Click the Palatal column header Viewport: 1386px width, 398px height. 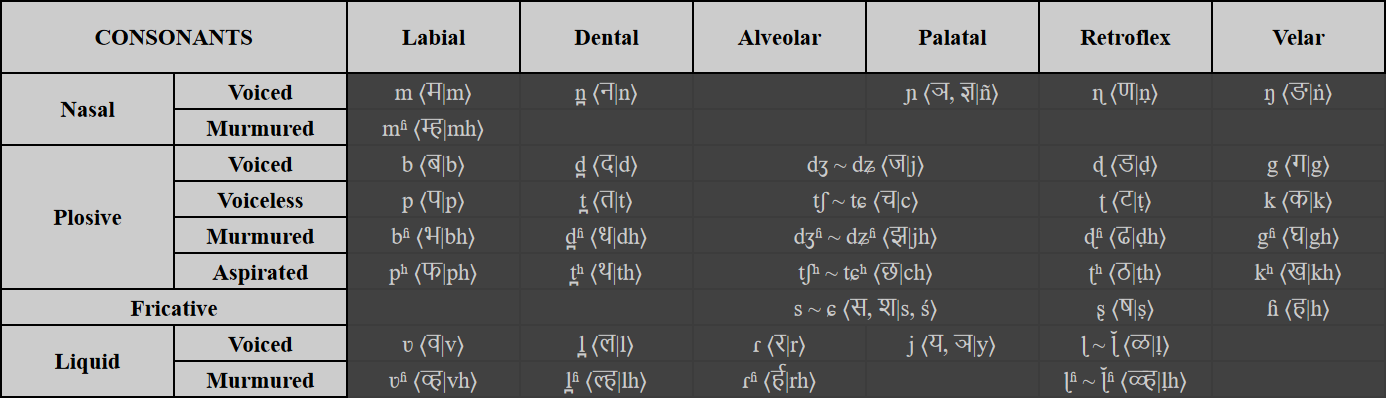pos(953,38)
